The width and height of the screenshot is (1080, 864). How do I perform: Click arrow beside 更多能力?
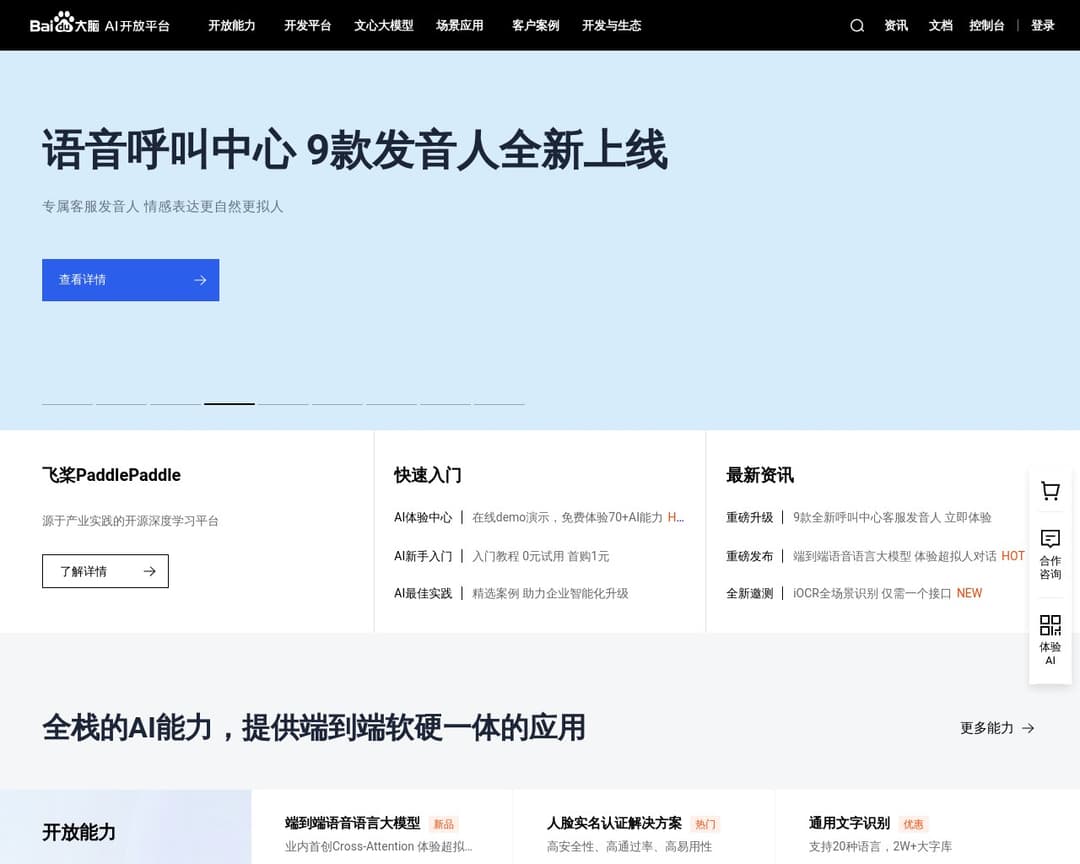pyautogui.click(x=1028, y=728)
